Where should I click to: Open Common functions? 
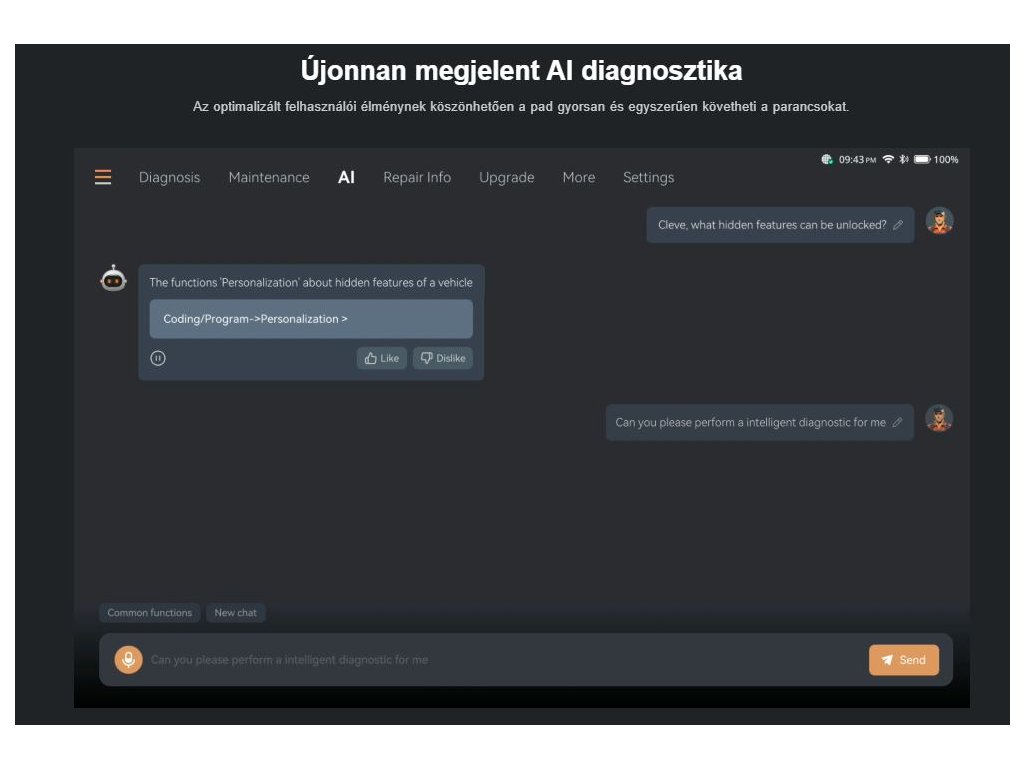150,613
